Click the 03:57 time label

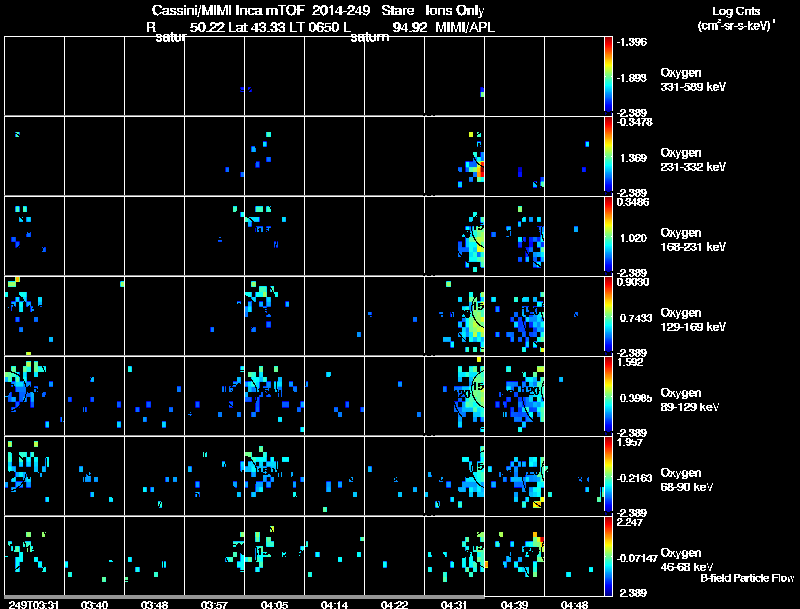214,604
